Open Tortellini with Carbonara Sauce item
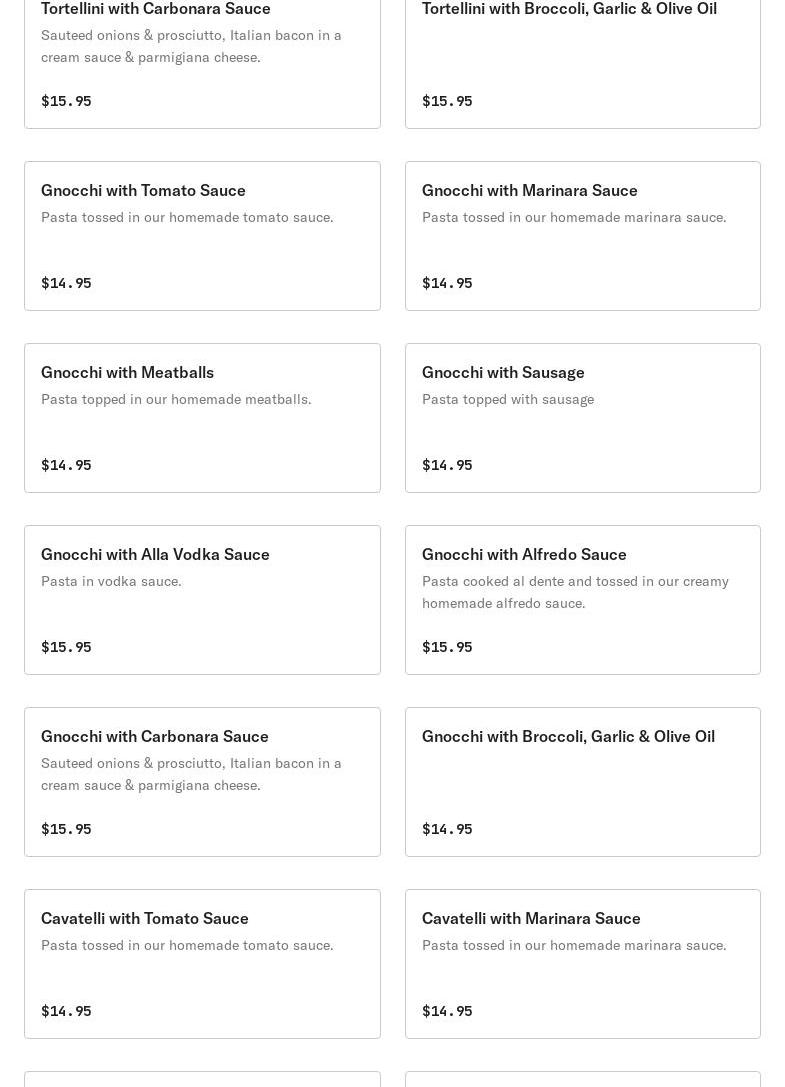This screenshot has width=785, height=1087. 202,60
